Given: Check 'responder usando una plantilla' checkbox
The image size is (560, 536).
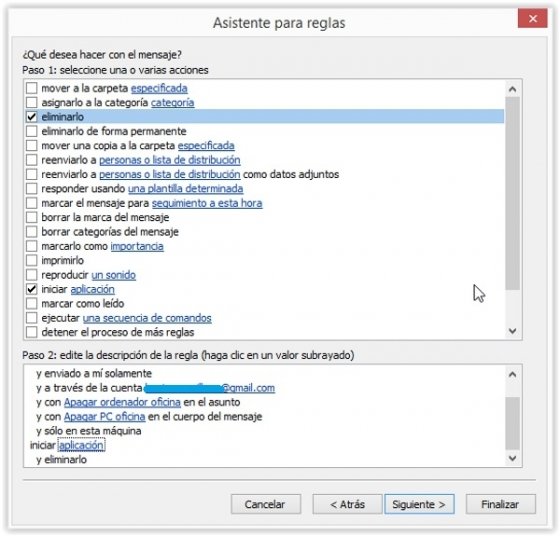Looking at the screenshot, I should [x=31, y=189].
